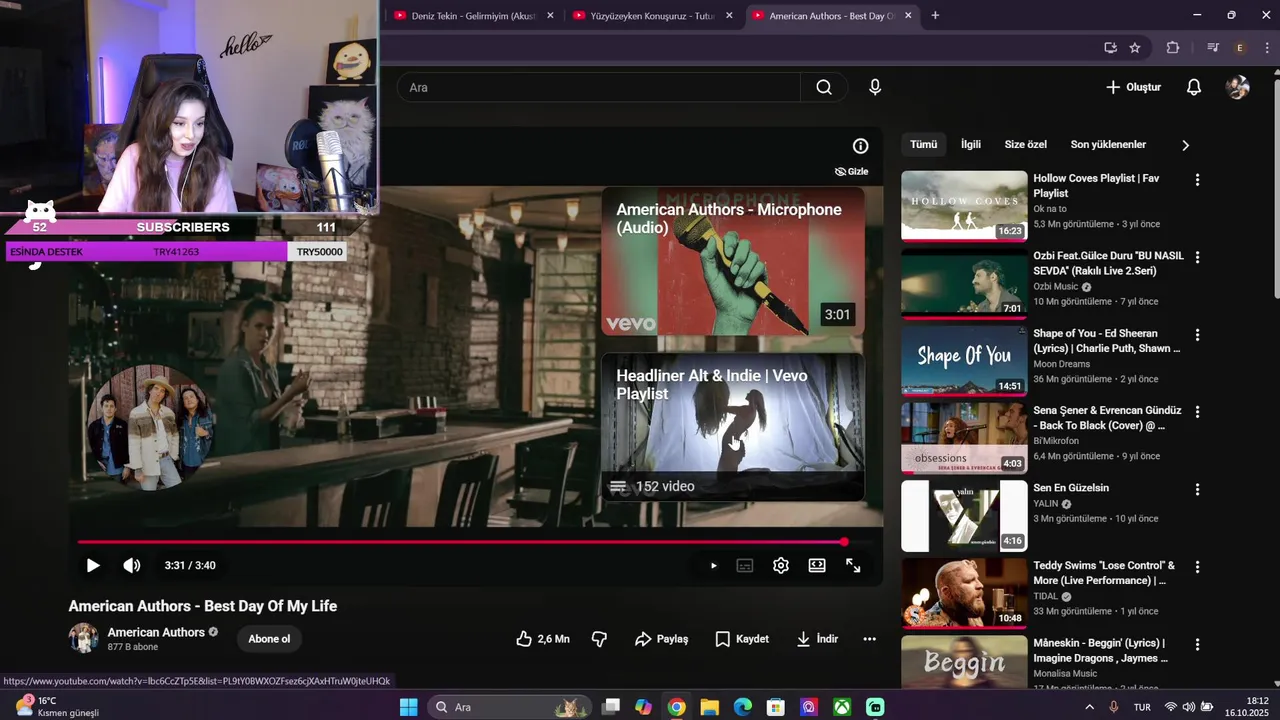This screenshot has width=1280, height=720.
Task: Click the İndir download button
Action: (x=817, y=639)
